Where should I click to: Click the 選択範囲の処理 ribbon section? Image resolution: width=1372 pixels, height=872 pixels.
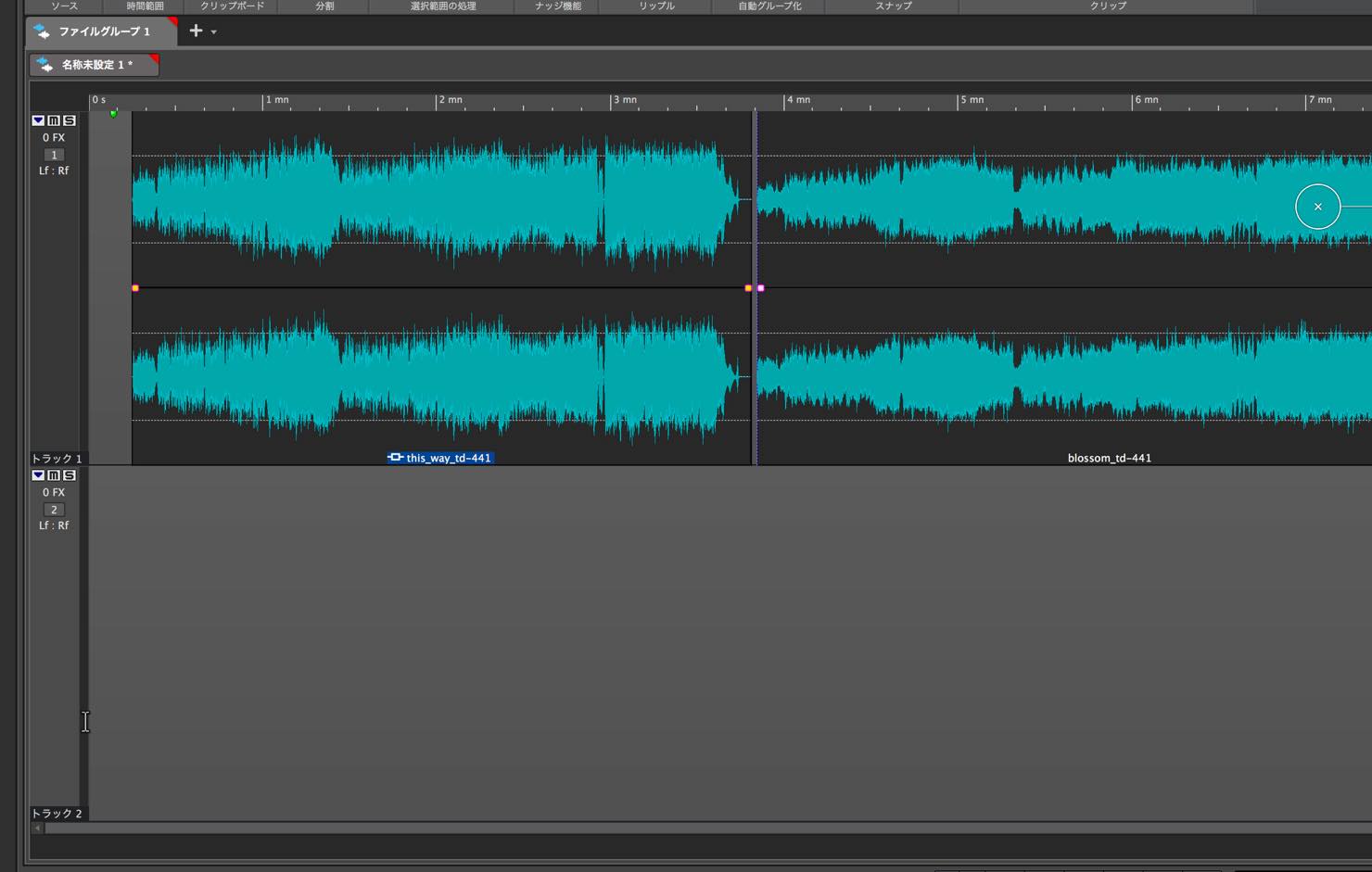point(443,6)
